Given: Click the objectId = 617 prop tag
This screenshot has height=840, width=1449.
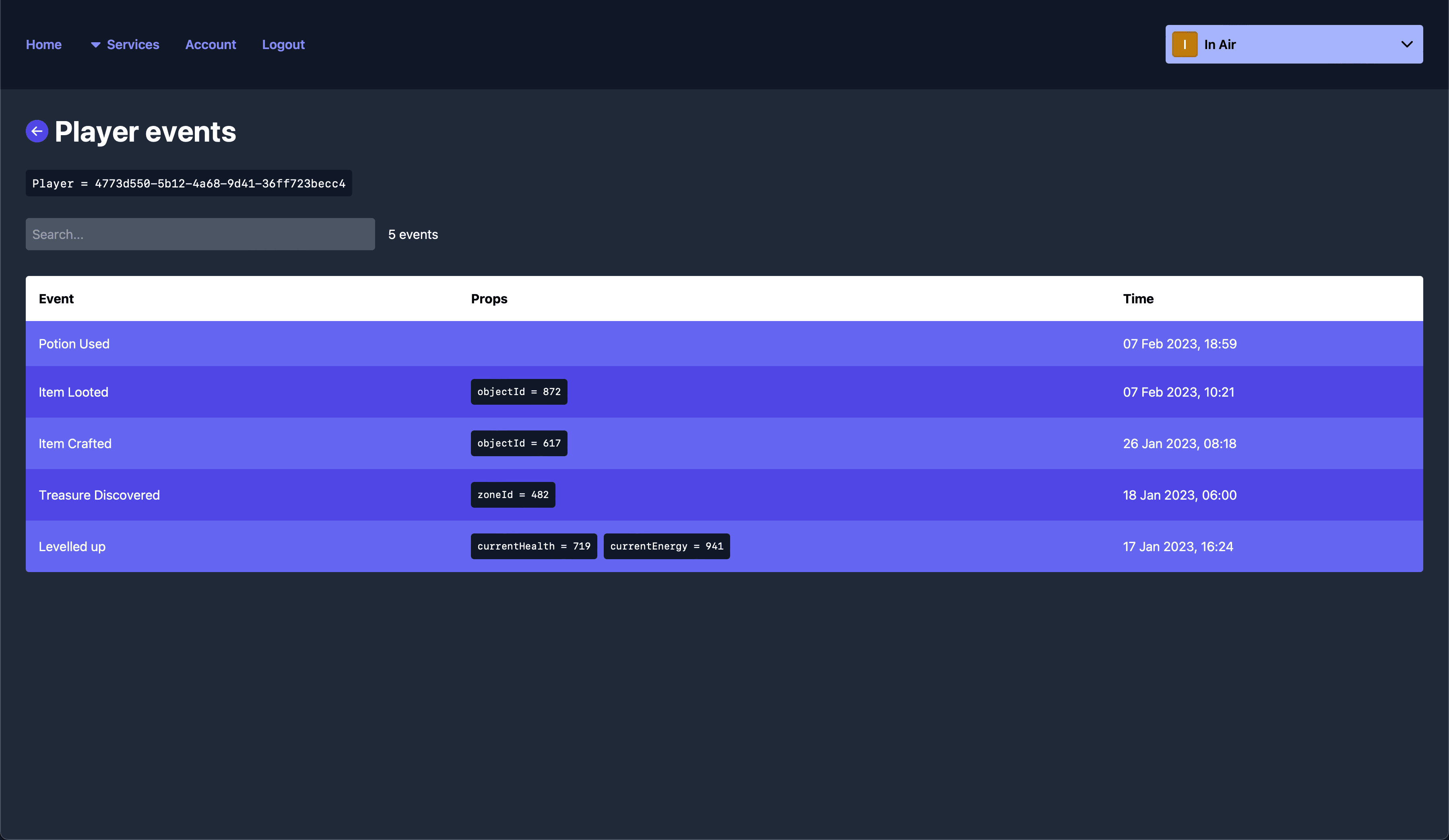Looking at the screenshot, I should [x=519, y=443].
